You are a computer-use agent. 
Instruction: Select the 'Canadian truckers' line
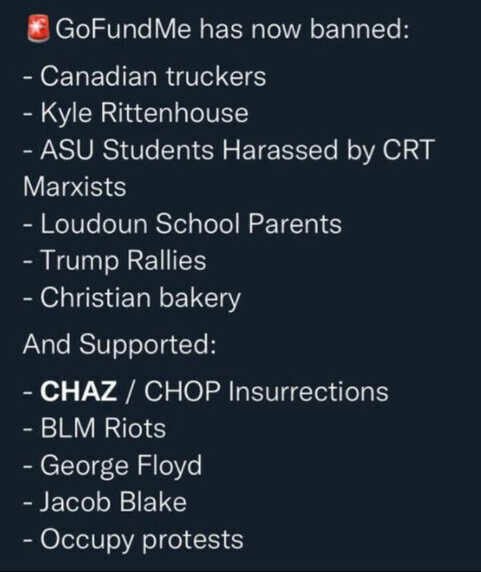144,76
